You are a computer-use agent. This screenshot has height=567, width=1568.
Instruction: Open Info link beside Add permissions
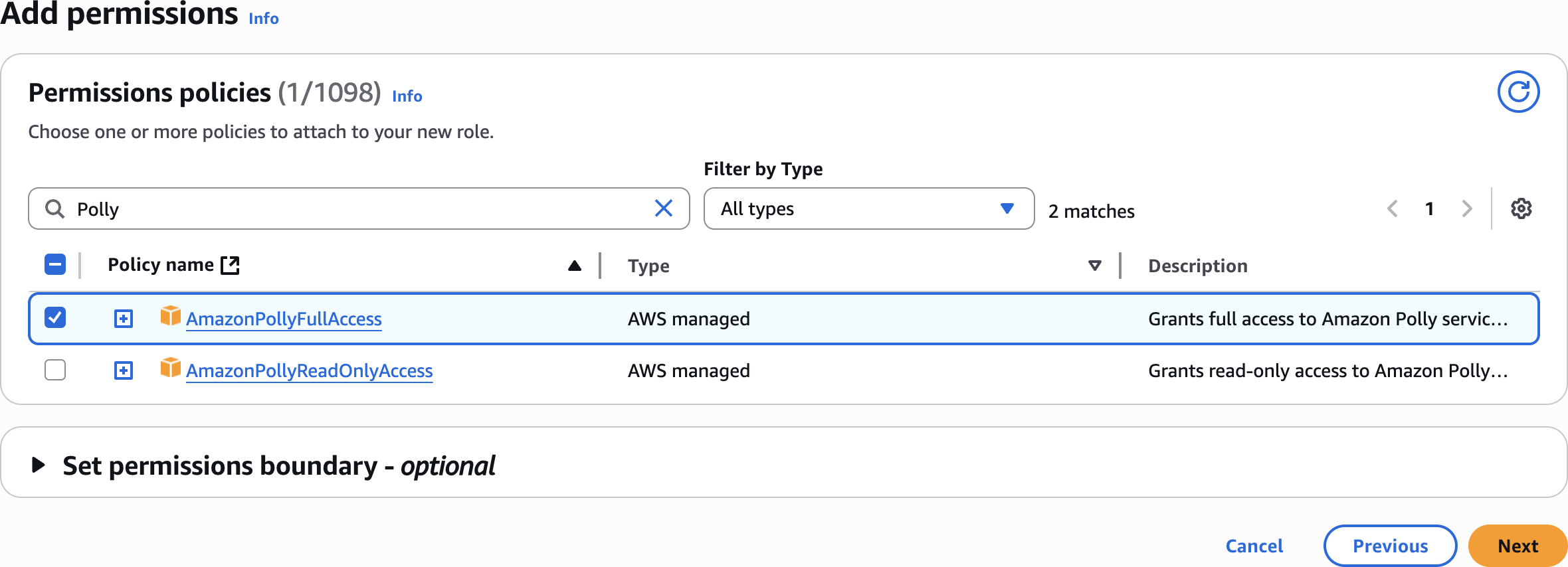coord(263,19)
